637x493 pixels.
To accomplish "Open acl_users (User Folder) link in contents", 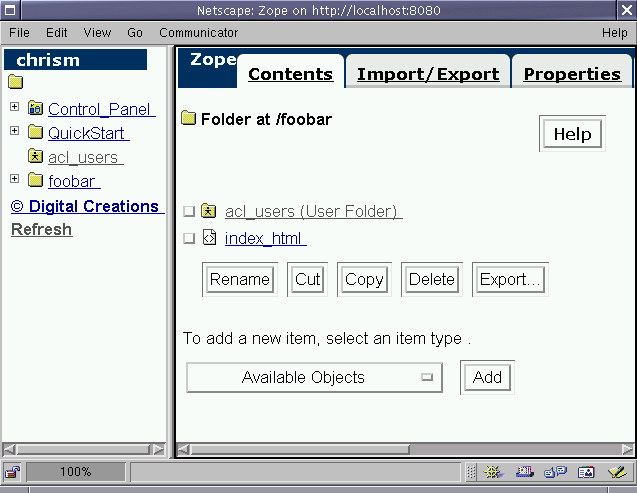I will point(314,212).
